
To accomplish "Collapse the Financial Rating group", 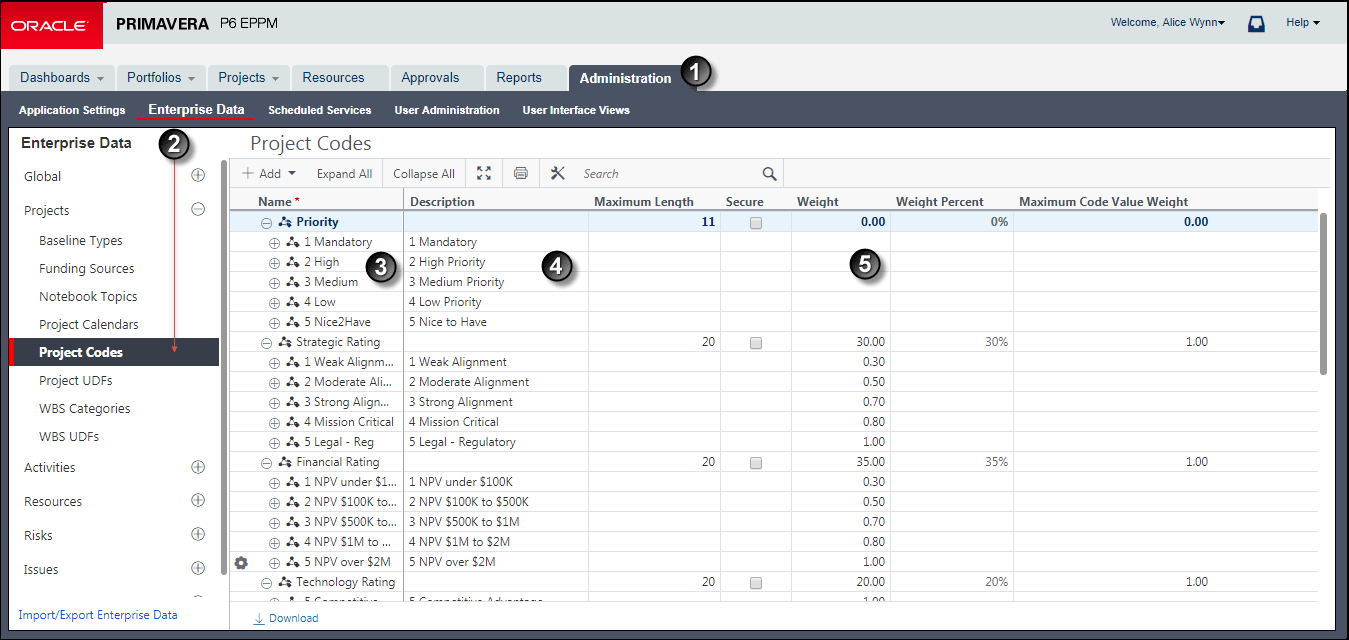I will click(x=267, y=463).
